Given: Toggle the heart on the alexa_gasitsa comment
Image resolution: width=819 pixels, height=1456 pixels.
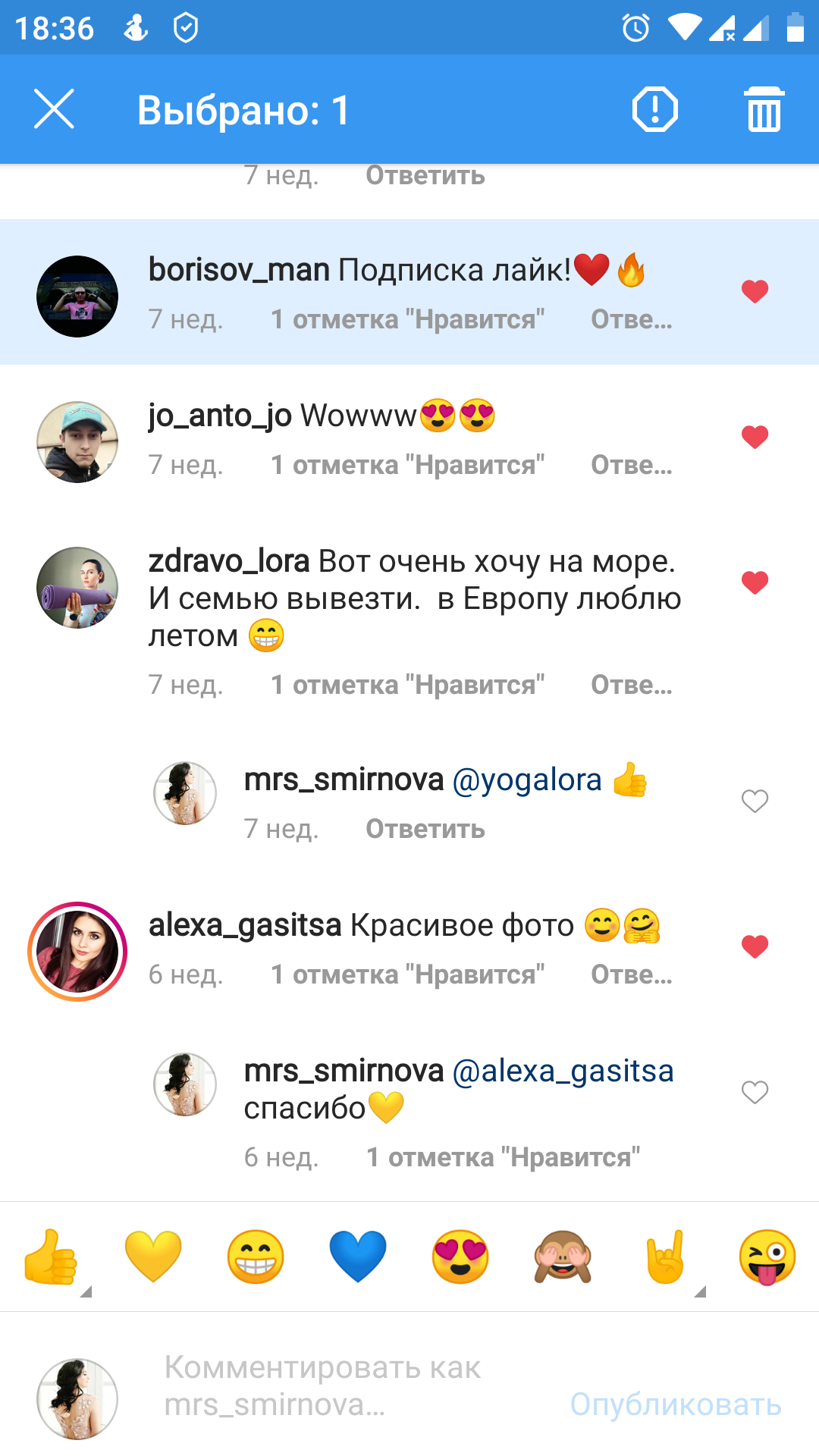Looking at the screenshot, I should point(755,946).
